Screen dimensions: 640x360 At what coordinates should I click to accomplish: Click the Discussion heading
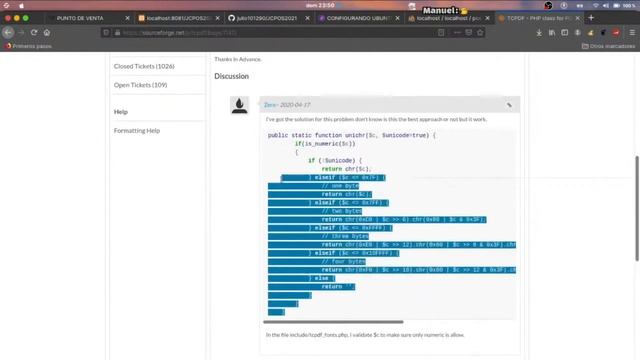tap(231, 76)
